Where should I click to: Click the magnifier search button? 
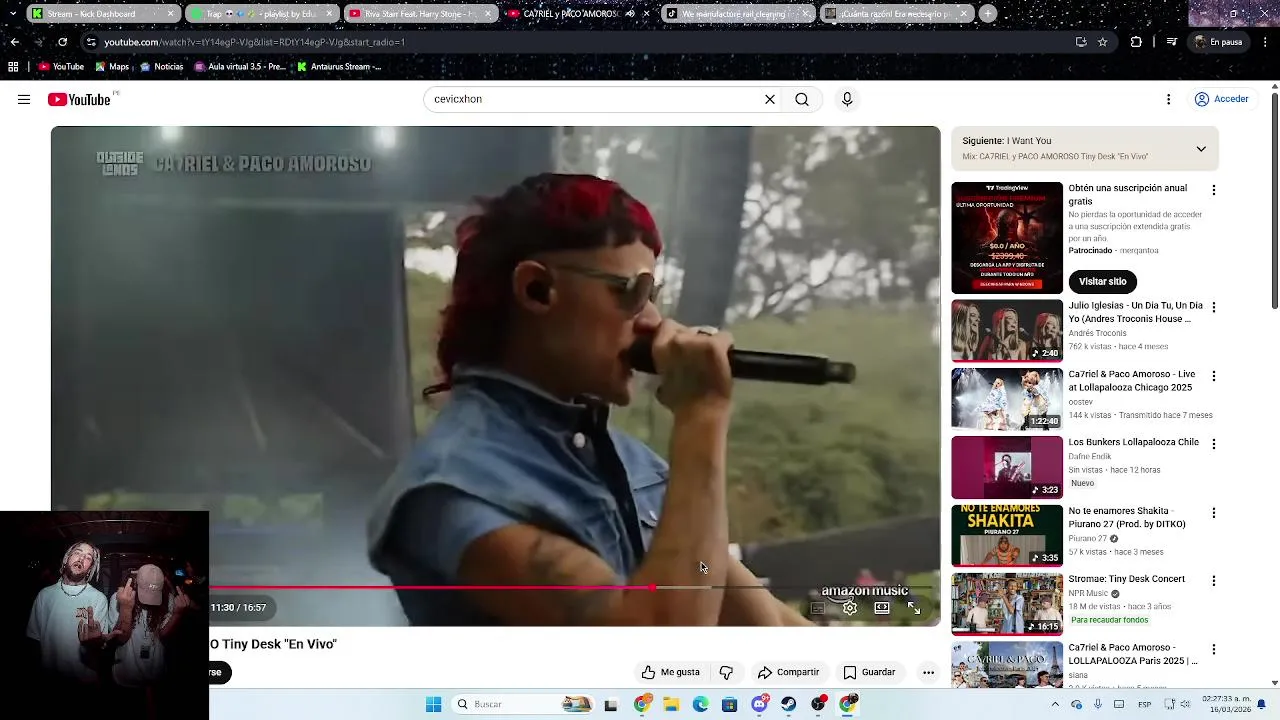point(802,99)
